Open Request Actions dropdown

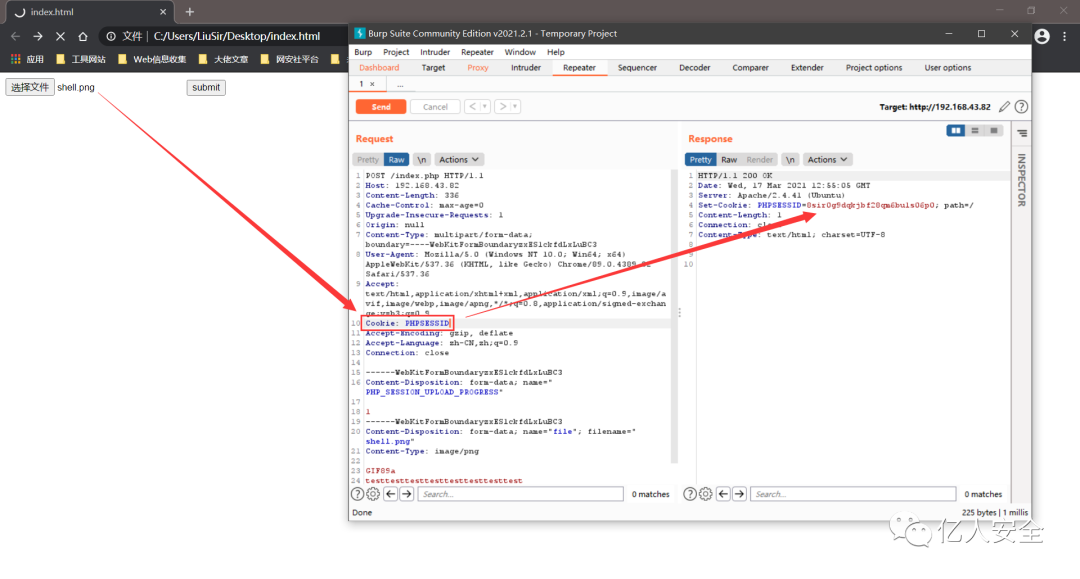(x=459, y=160)
